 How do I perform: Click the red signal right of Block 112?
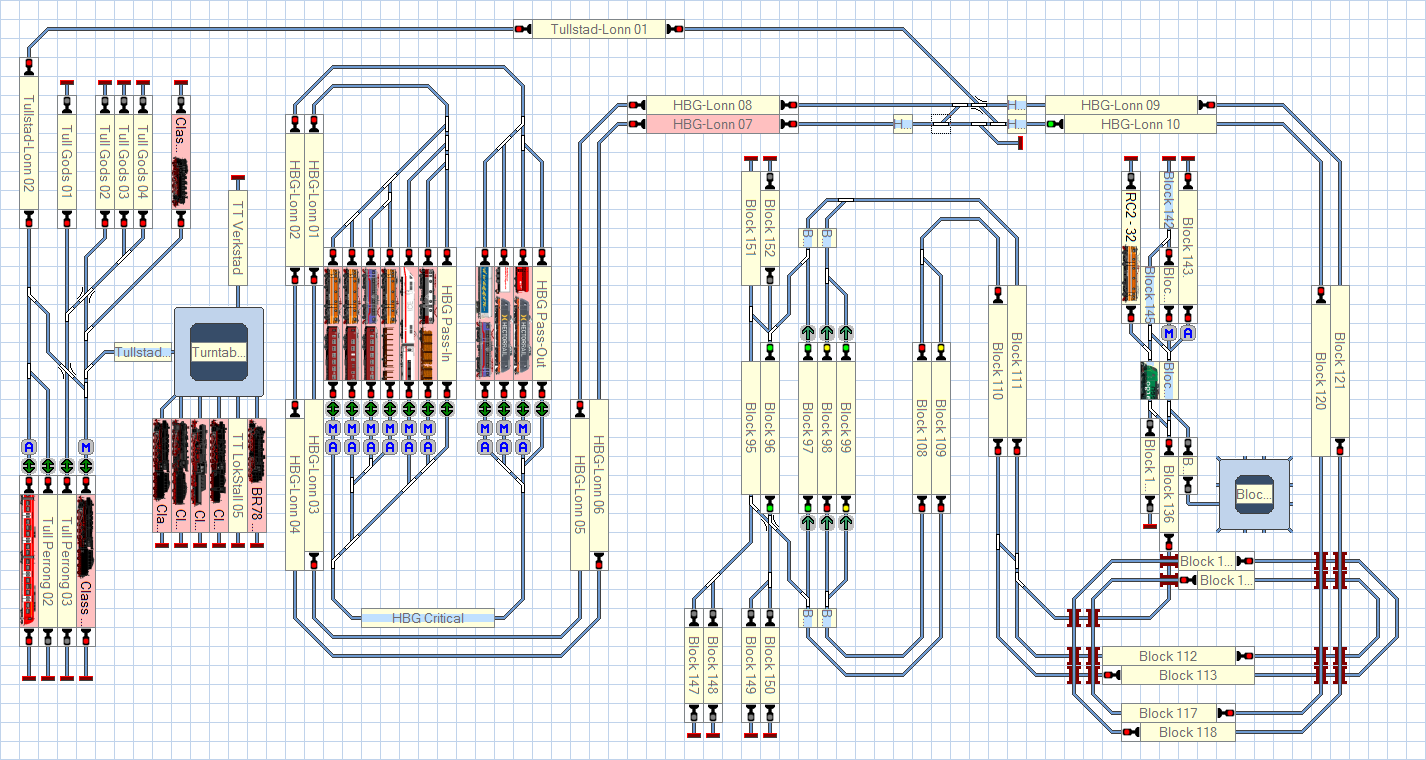click(1244, 656)
